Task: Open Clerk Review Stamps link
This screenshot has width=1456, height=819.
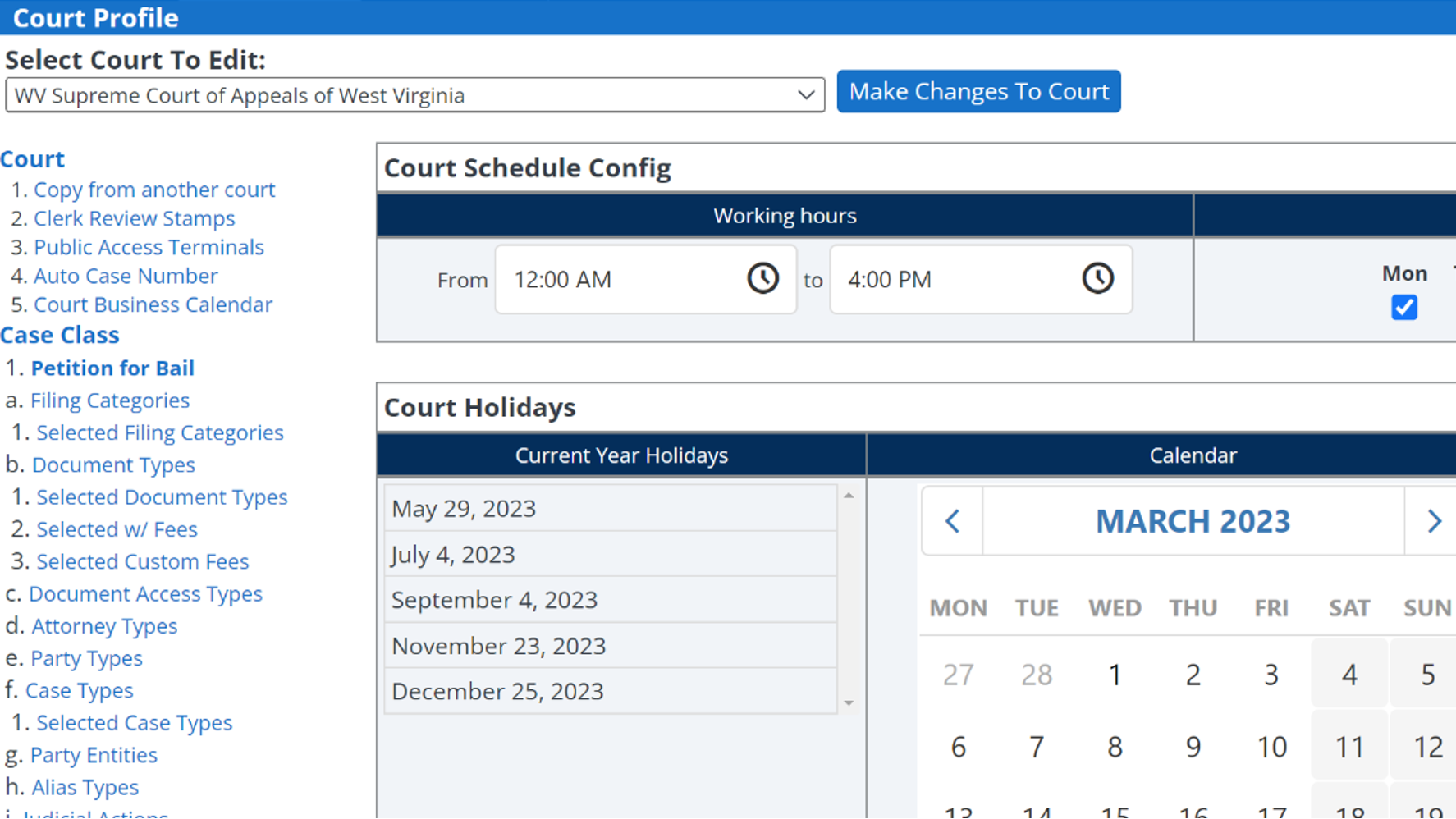Action: pyautogui.click(x=134, y=218)
